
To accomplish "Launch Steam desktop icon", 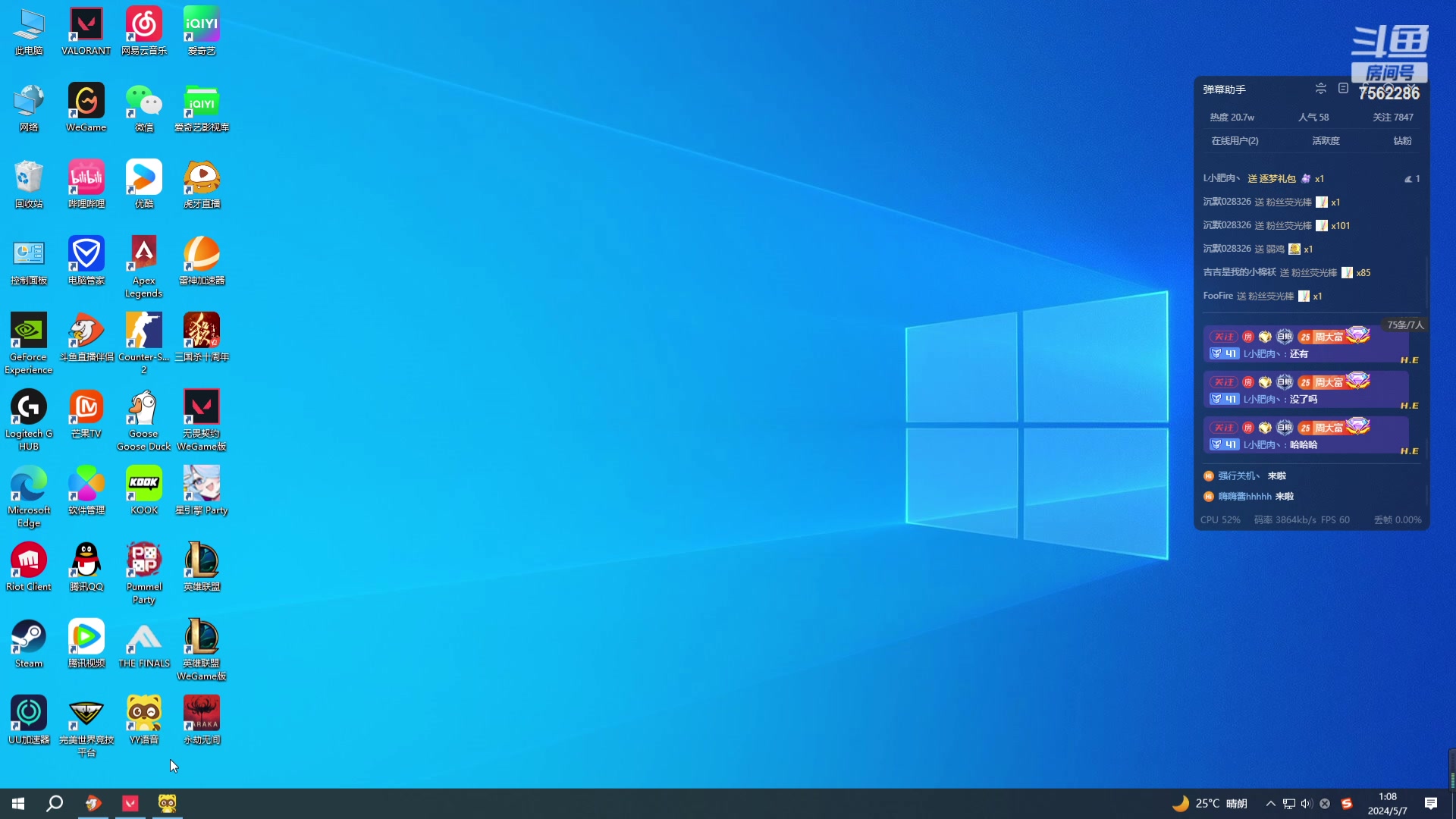I will point(29,644).
